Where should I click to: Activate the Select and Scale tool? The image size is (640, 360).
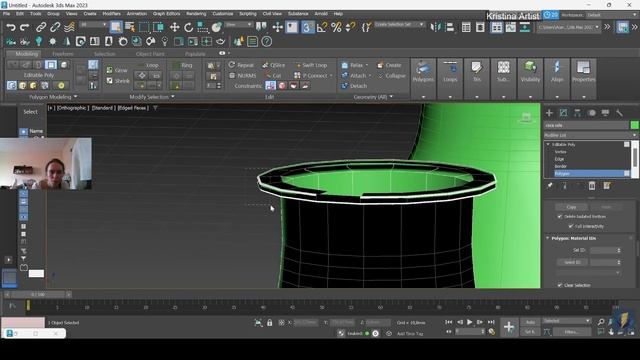coord(202,27)
